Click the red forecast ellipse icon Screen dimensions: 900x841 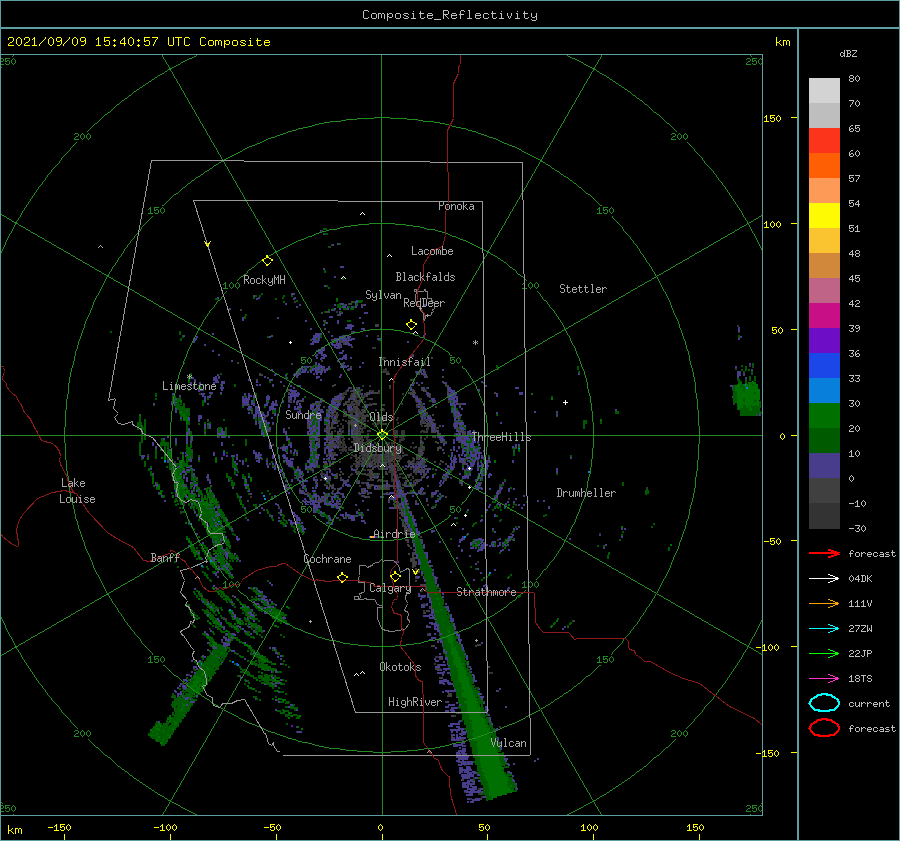(x=824, y=728)
